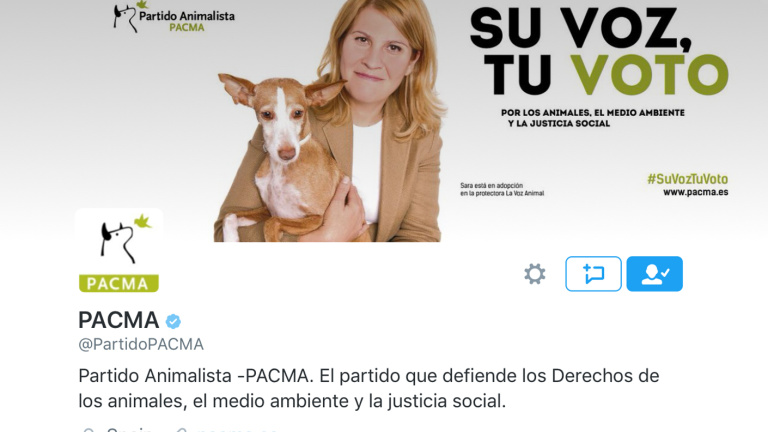Click the green VOTO word in banner
768x432 pixels.
tap(649, 74)
